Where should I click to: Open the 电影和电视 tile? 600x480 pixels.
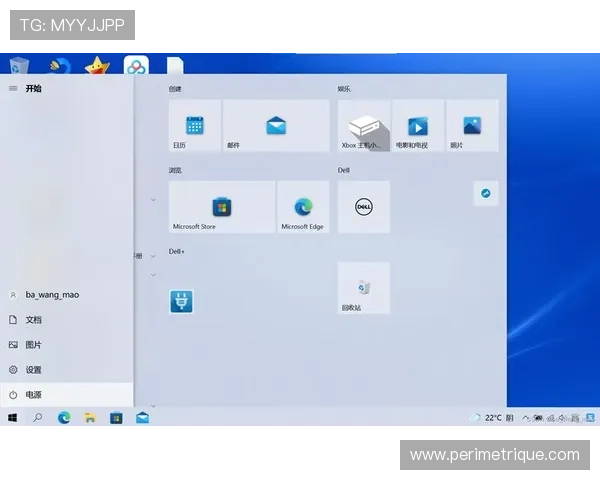[x=418, y=126]
